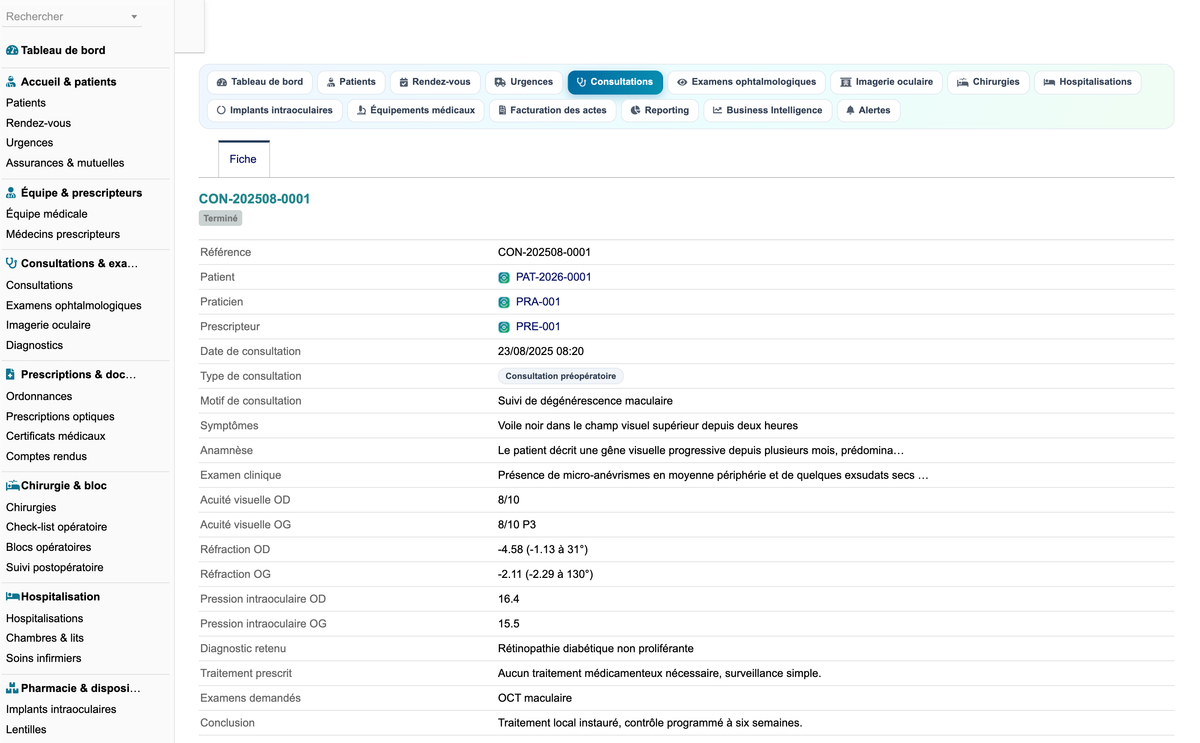This screenshot has height=743, width=1200.
Task: Click the entity icon next to PAT-2026-0001
Action: (504, 277)
